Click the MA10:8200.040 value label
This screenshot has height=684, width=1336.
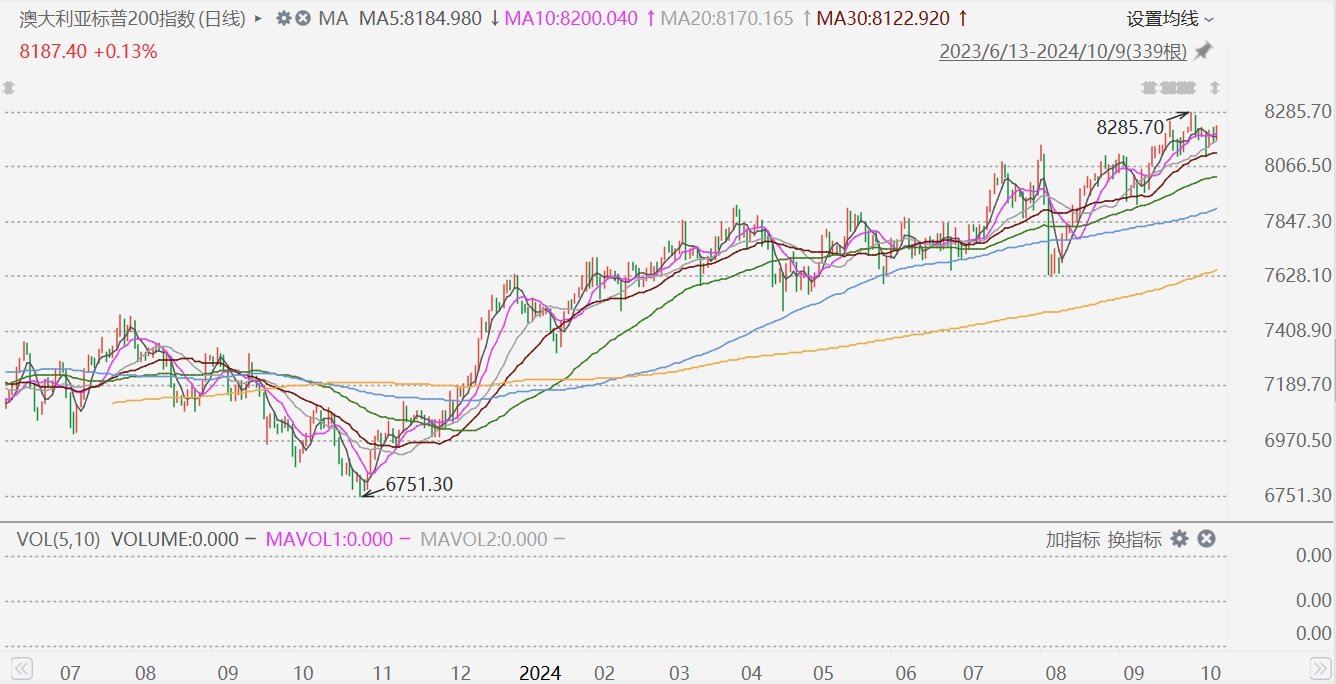pyautogui.click(x=571, y=18)
